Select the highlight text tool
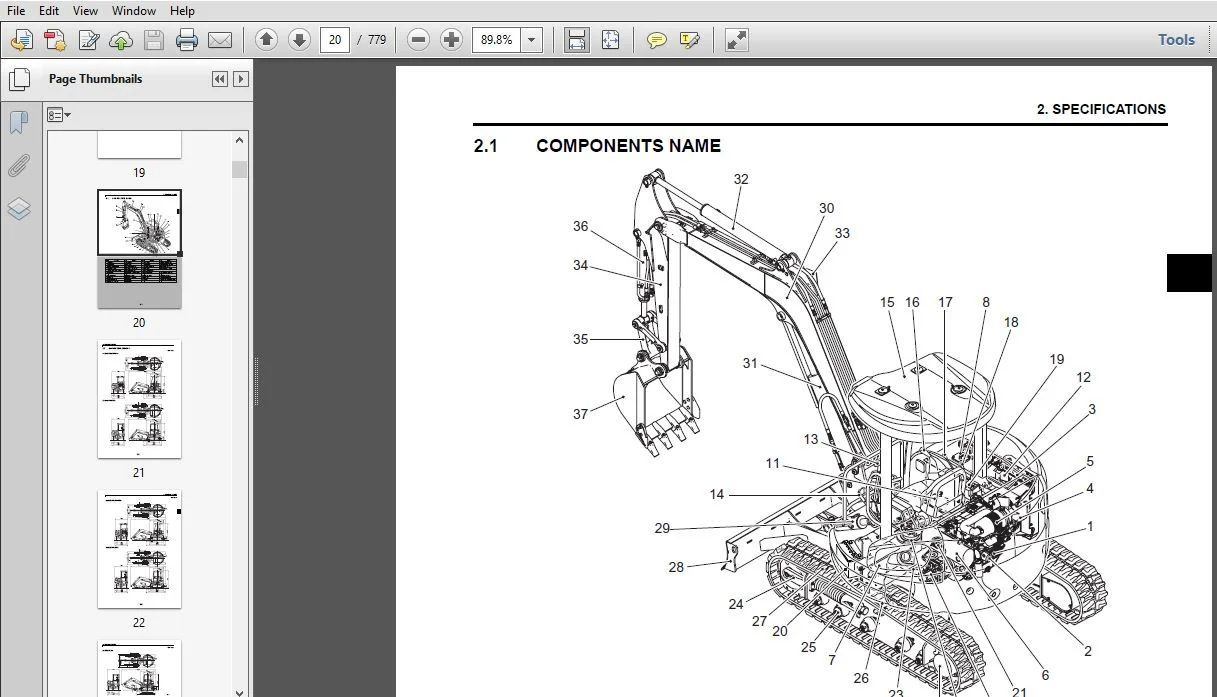This screenshot has height=697, width=1217. coord(690,40)
